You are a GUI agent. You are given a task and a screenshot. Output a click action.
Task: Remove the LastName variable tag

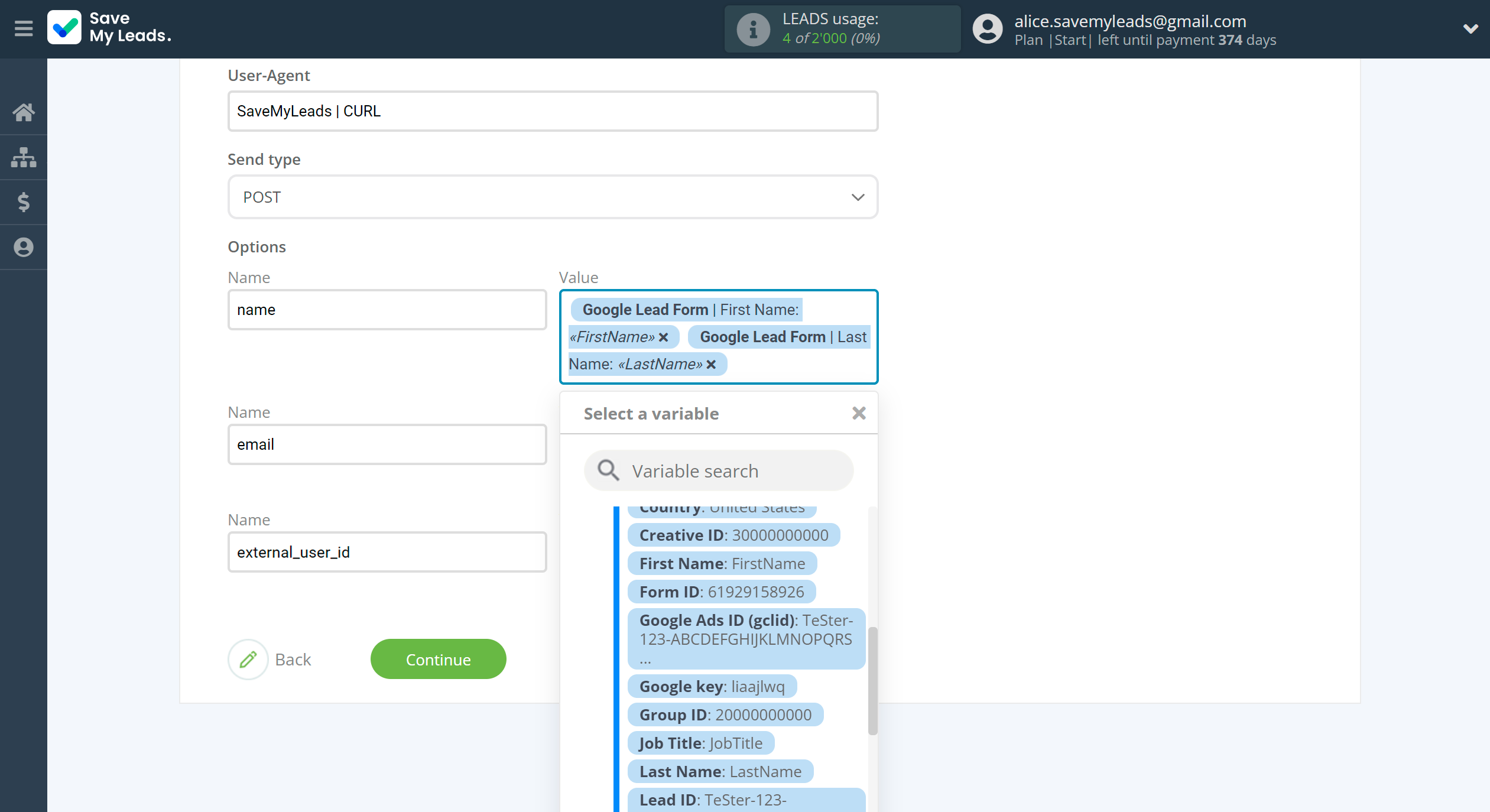click(711, 364)
